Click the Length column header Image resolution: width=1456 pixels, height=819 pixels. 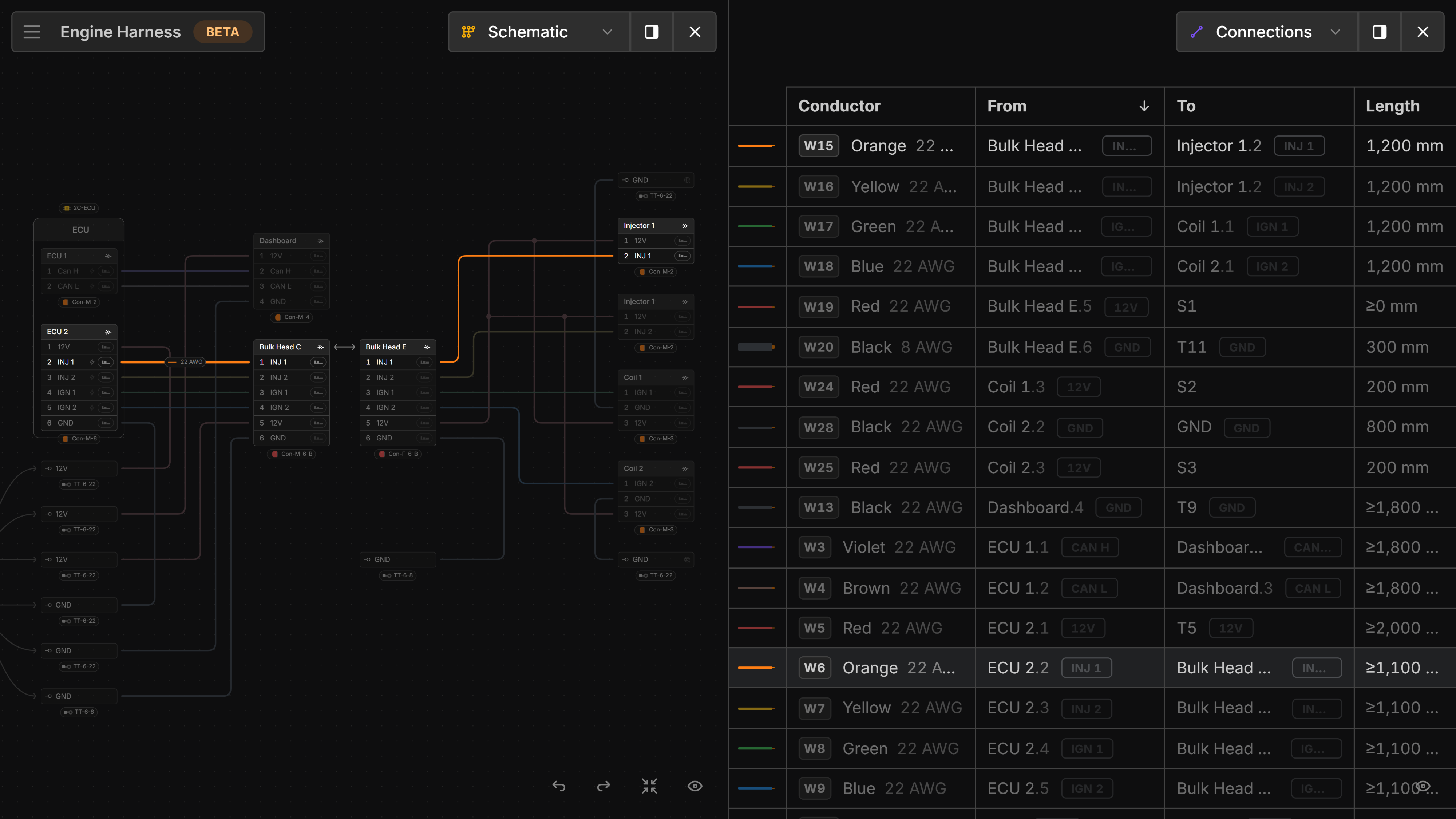(x=1392, y=106)
